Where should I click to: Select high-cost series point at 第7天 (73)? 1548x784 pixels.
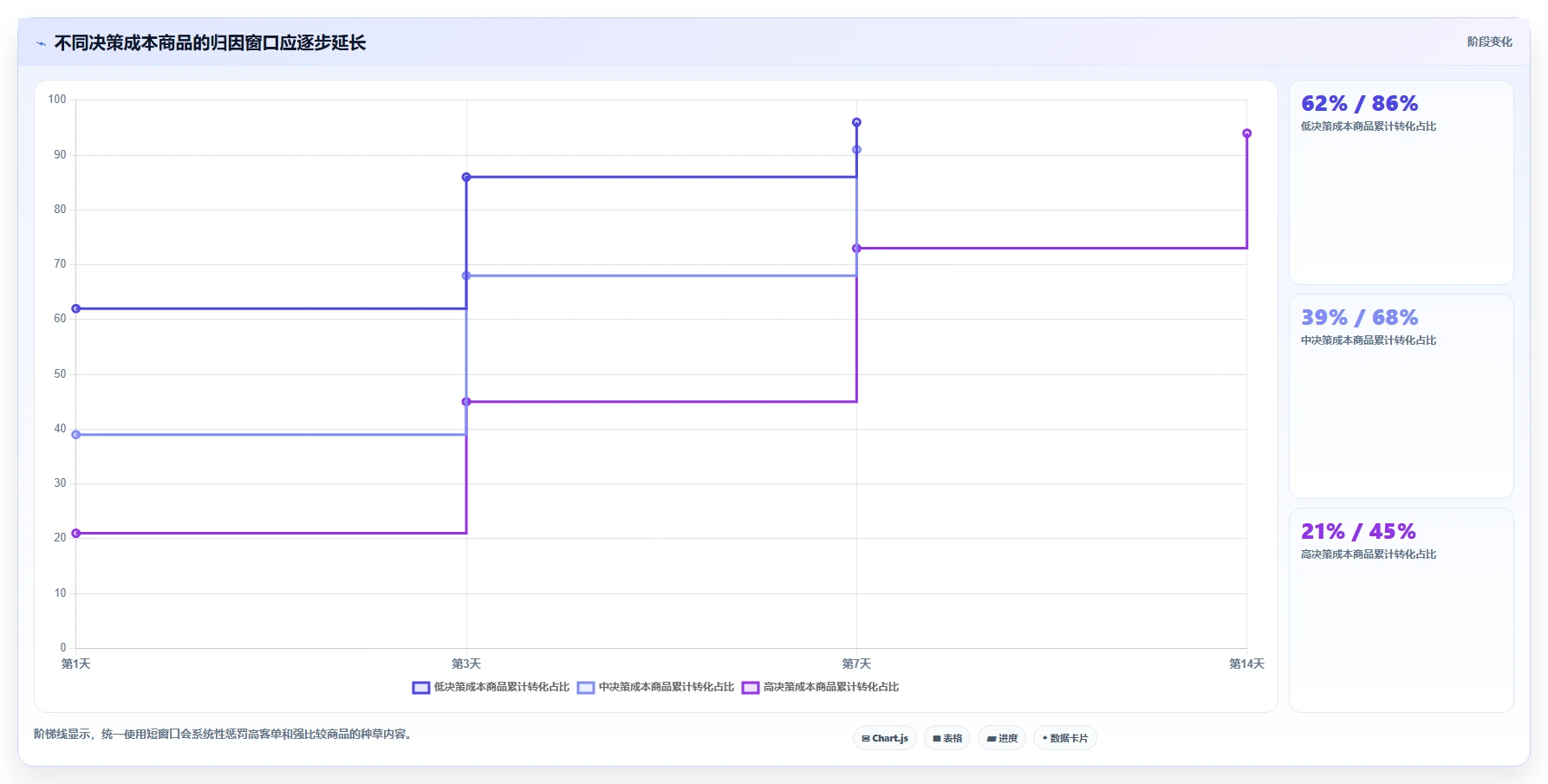tap(856, 249)
